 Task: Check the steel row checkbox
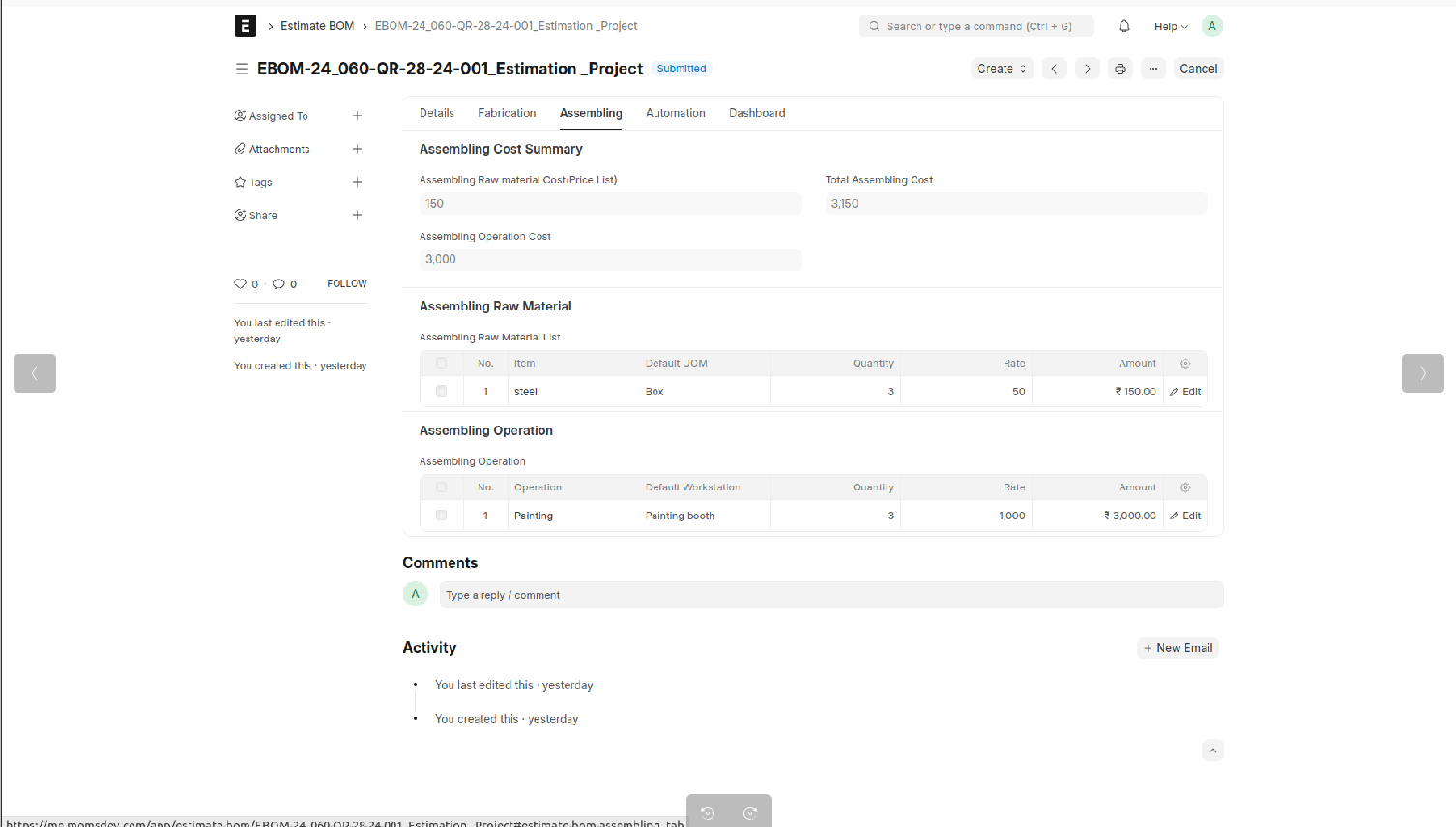click(x=441, y=392)
